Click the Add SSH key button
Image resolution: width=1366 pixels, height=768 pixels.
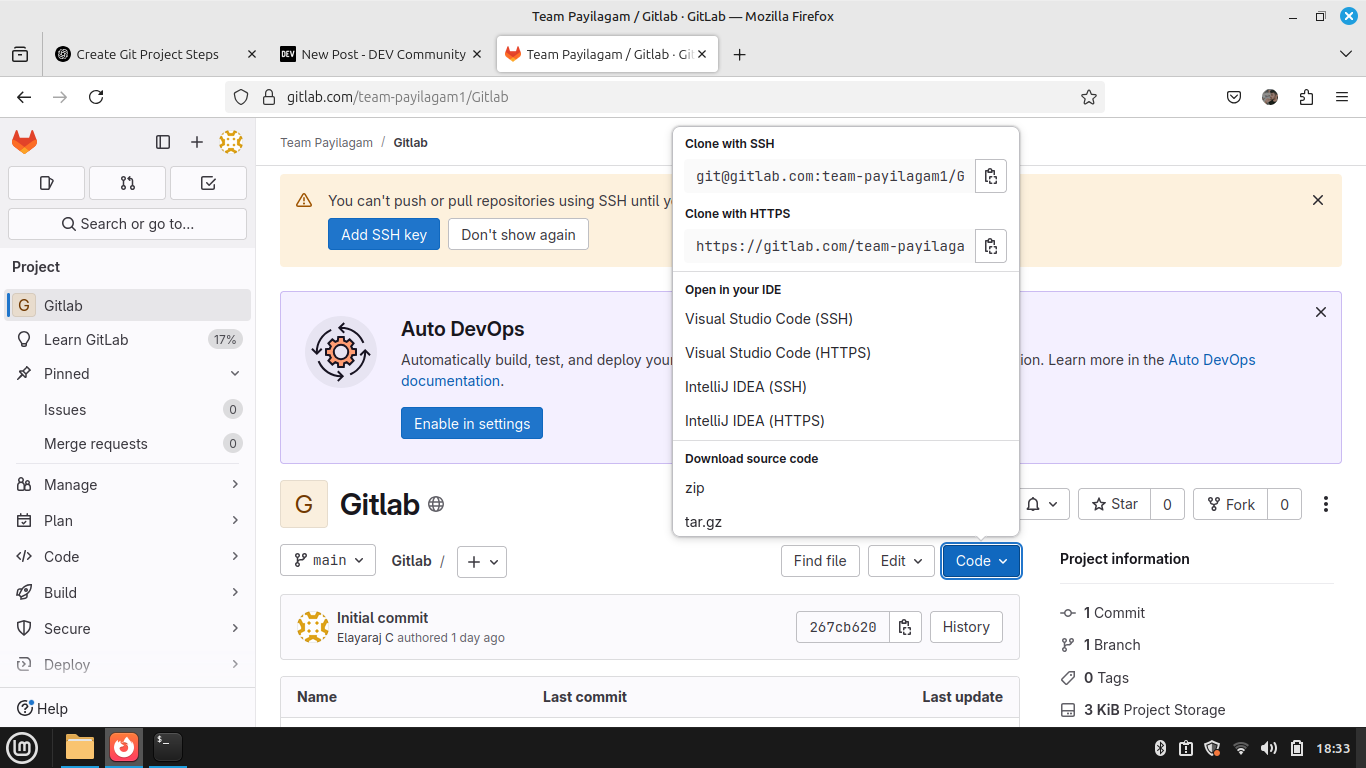coord(384,235)
